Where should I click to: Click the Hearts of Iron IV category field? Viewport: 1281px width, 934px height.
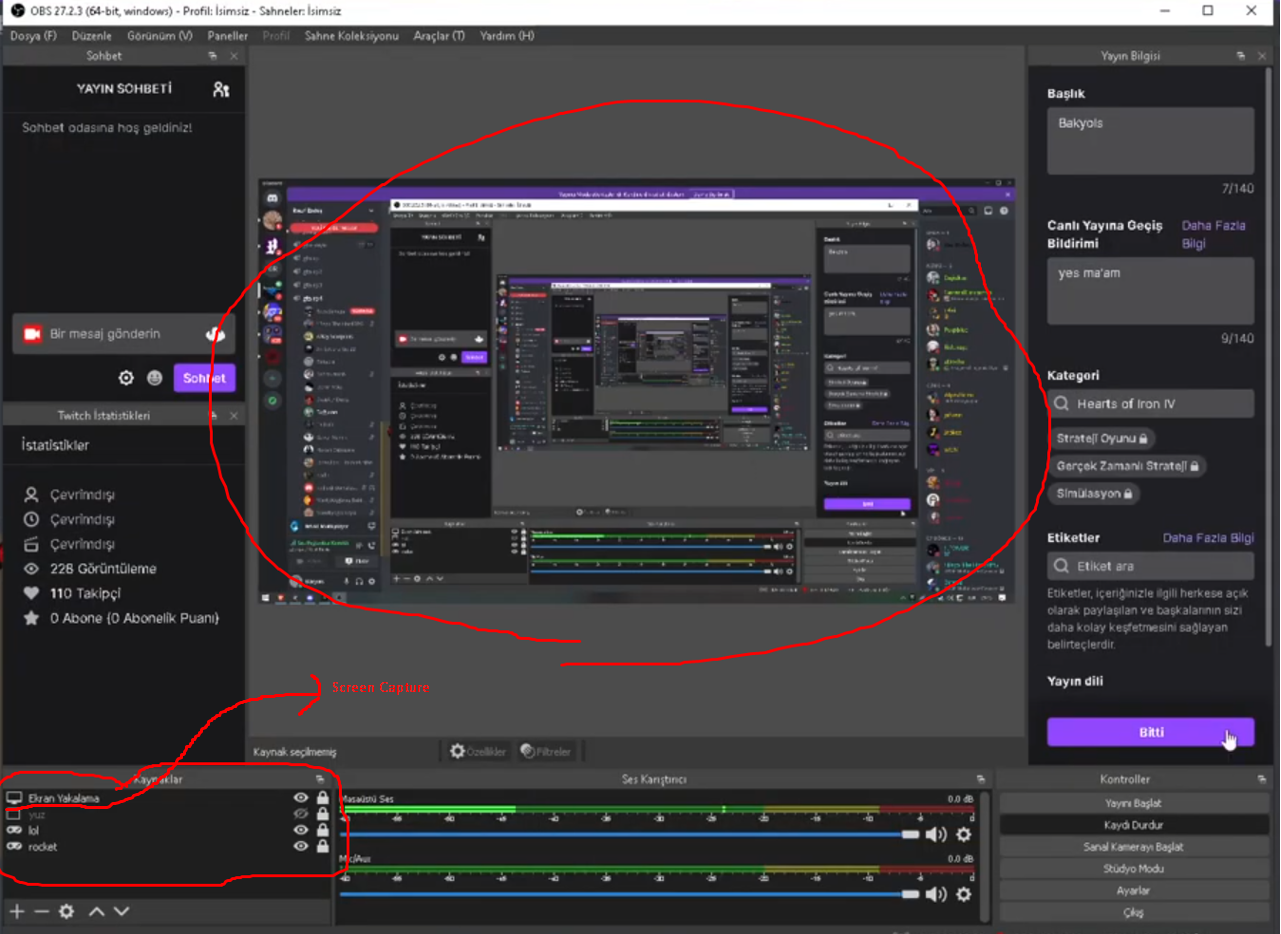[1150, 404]
